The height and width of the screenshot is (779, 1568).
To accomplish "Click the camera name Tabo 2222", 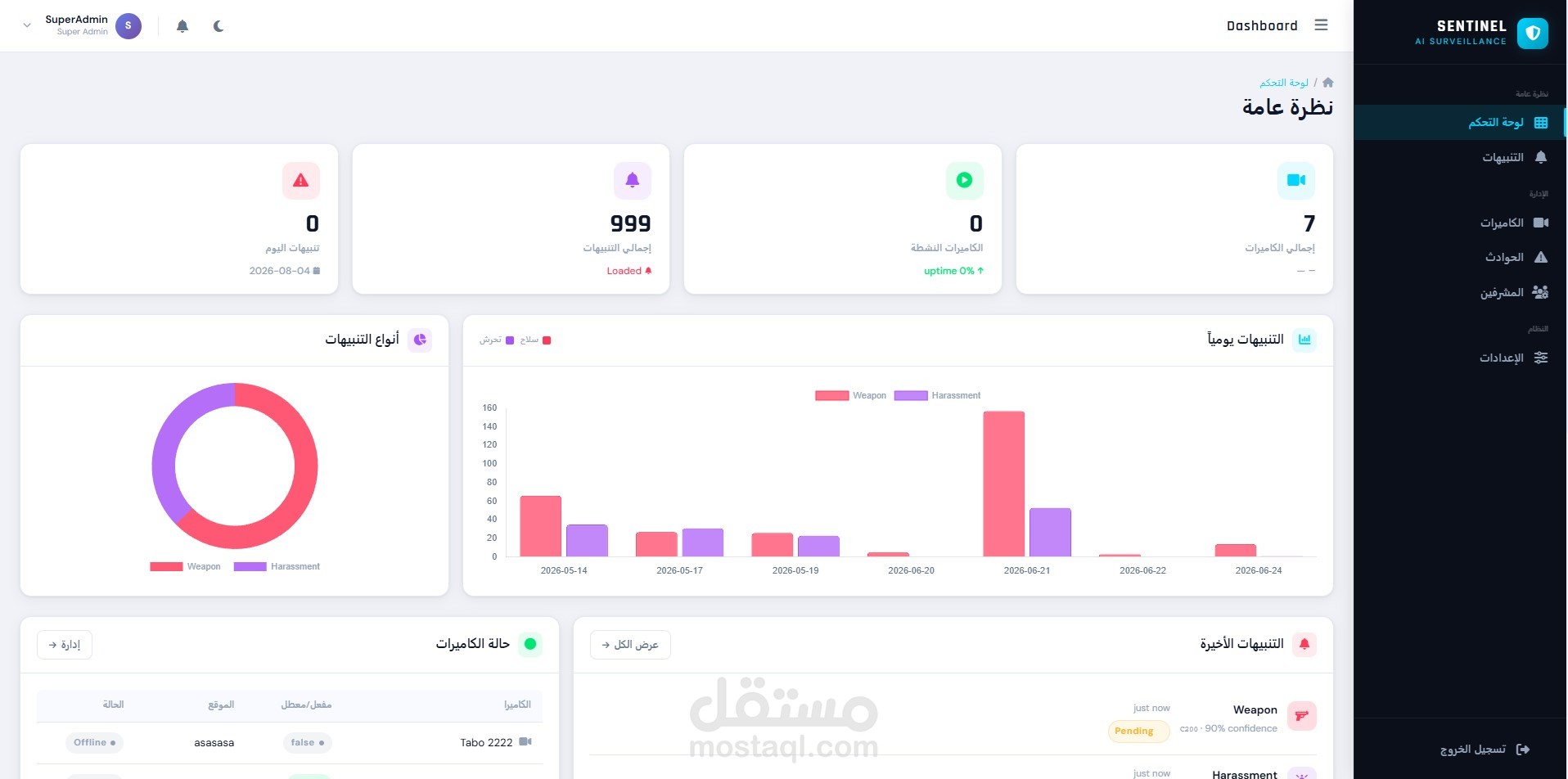I will coord(486,743).
